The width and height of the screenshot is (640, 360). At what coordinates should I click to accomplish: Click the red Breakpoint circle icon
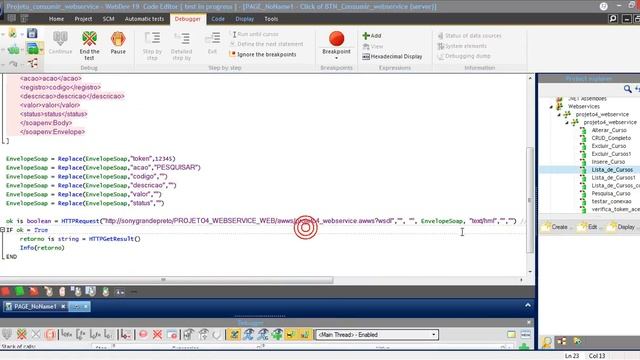point(336,38)
